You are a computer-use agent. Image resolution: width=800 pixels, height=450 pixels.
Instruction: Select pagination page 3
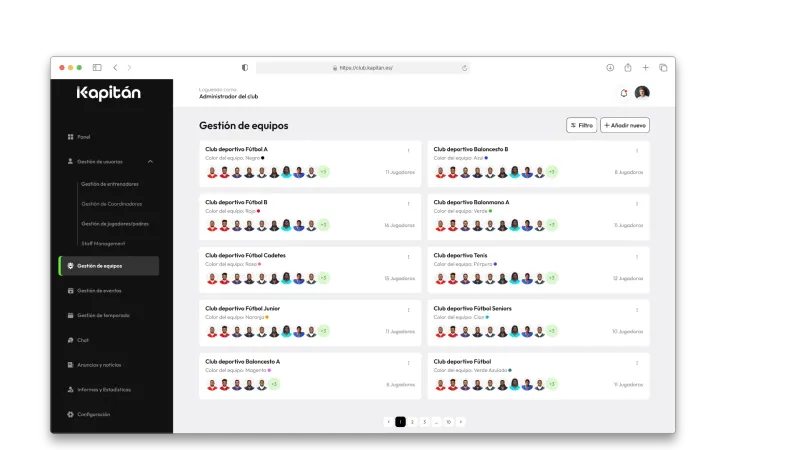[424, 422]
